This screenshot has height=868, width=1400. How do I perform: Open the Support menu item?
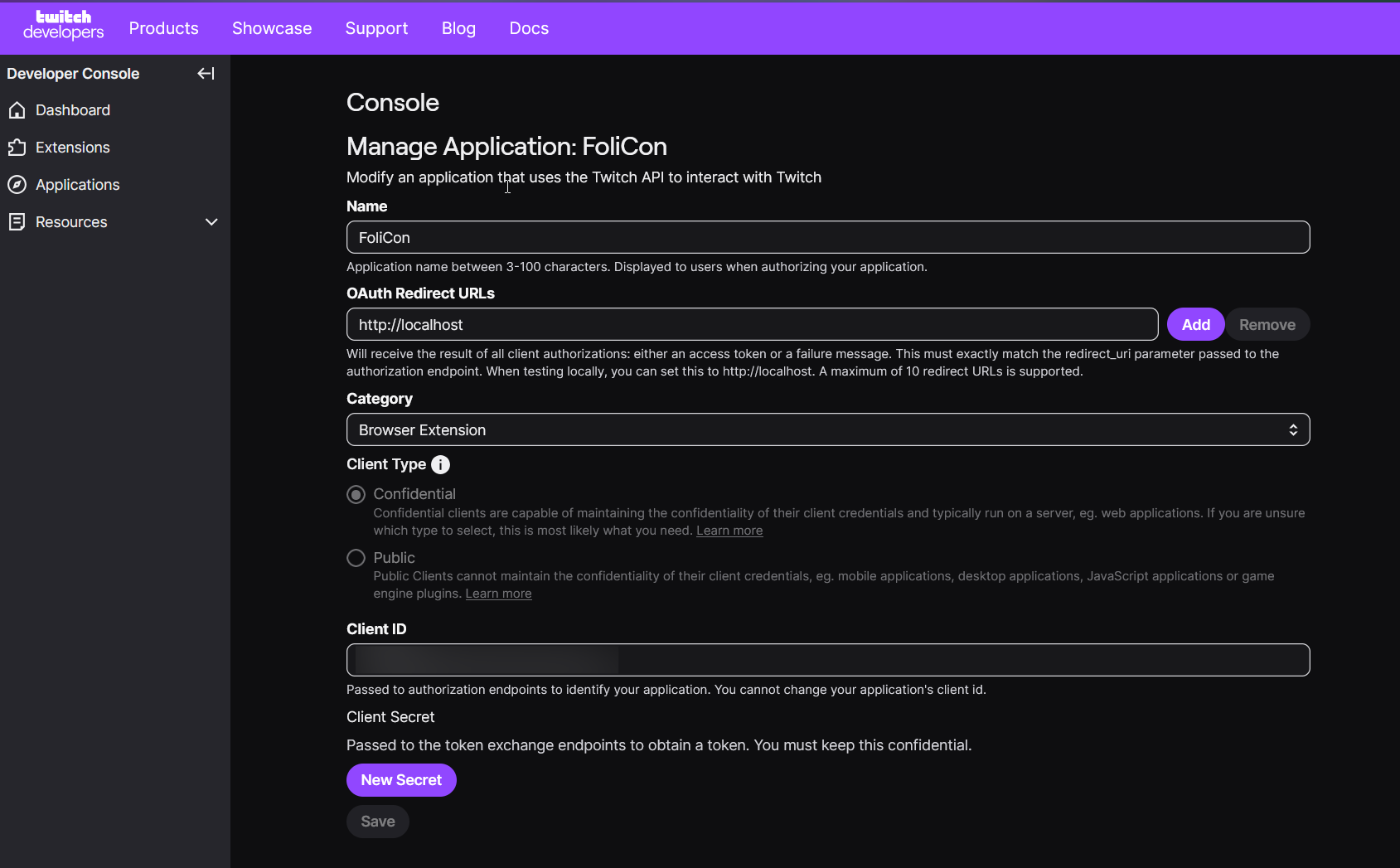coord(376,28)
